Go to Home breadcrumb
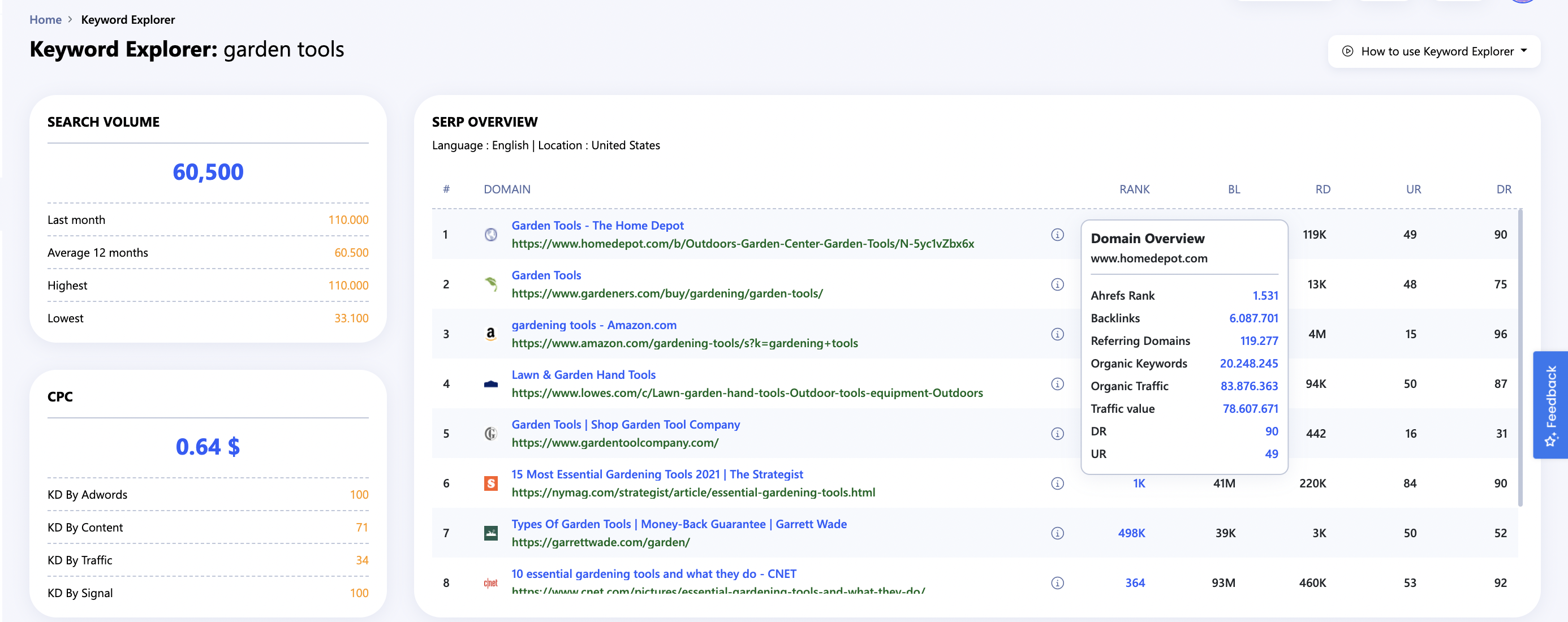This screenshot has height=622, width=1568. (46, 19)
